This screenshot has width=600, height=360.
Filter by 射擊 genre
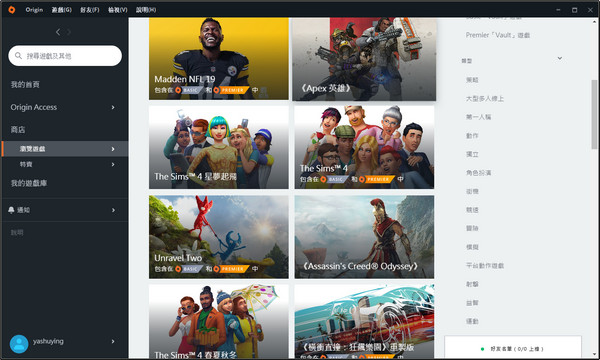click(x=472, y=284)
